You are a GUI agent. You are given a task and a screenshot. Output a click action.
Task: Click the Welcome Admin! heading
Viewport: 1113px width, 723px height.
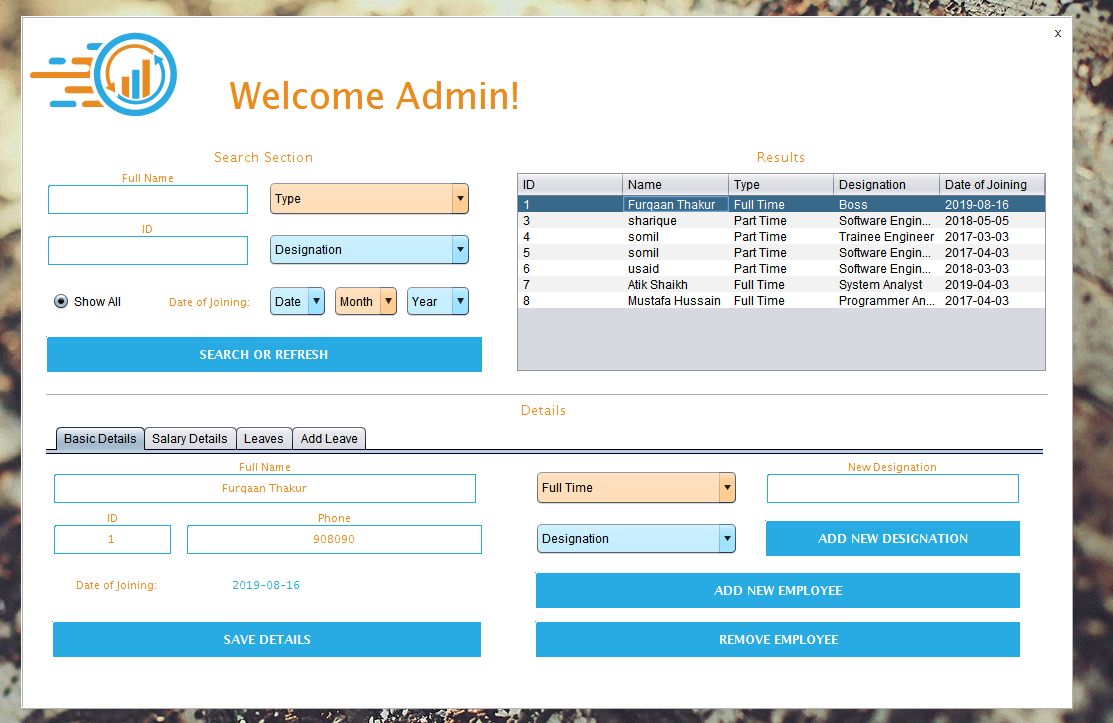374,96
